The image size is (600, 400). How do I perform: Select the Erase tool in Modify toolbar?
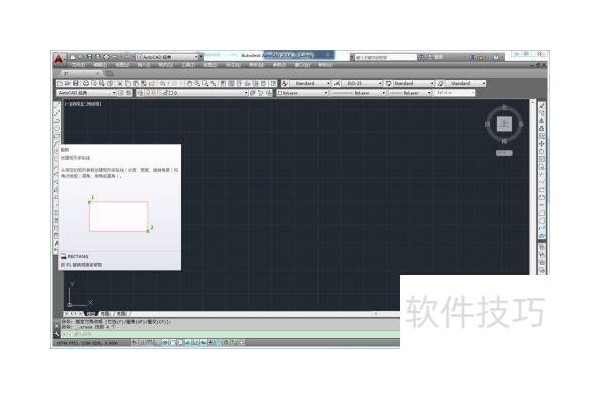pyautogui.click(x=542, y=106)
